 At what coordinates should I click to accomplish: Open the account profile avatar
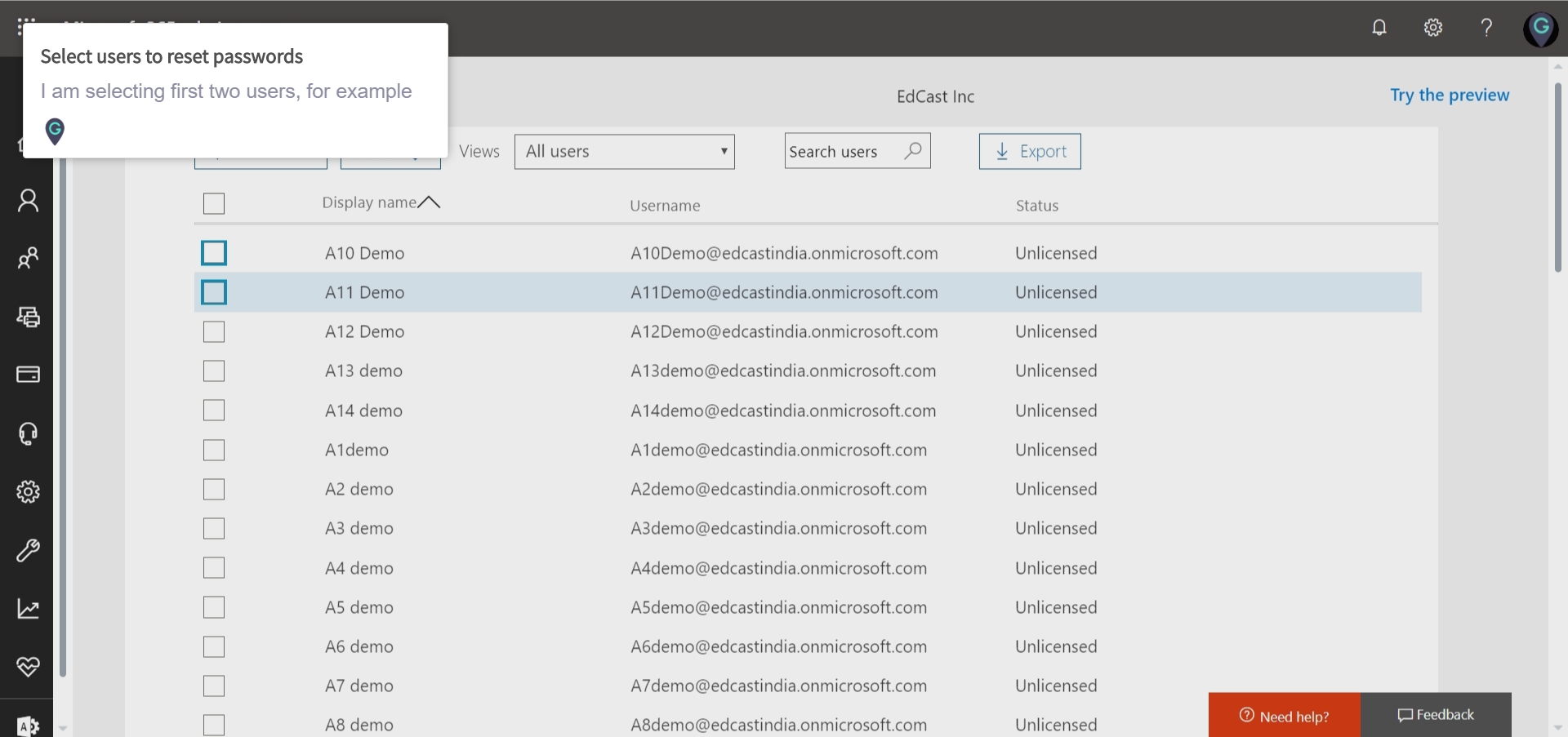pyautogui.click(x=1540, y=29)
